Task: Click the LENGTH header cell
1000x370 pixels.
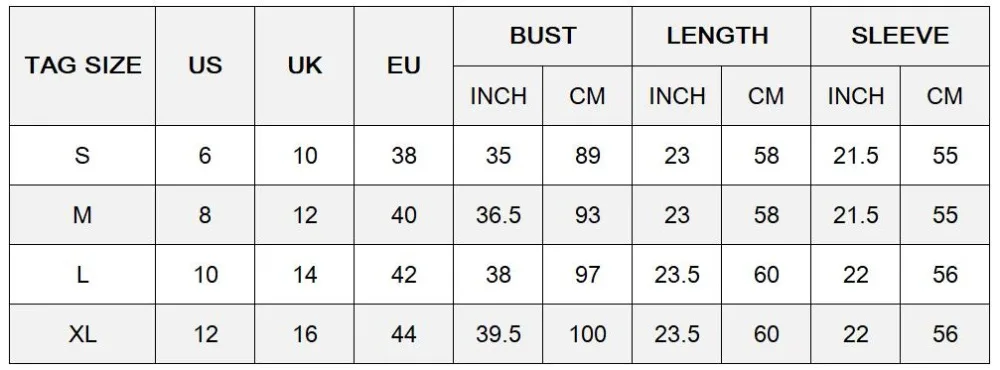Action: [x=721, y=36]
